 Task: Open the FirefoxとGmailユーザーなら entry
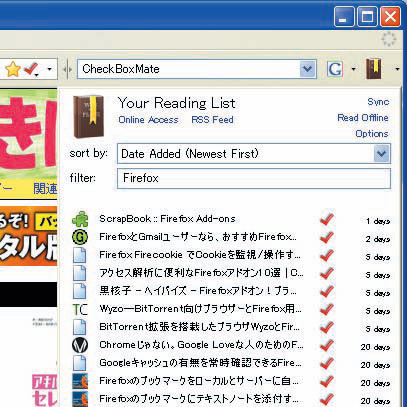tap(198, 237)
